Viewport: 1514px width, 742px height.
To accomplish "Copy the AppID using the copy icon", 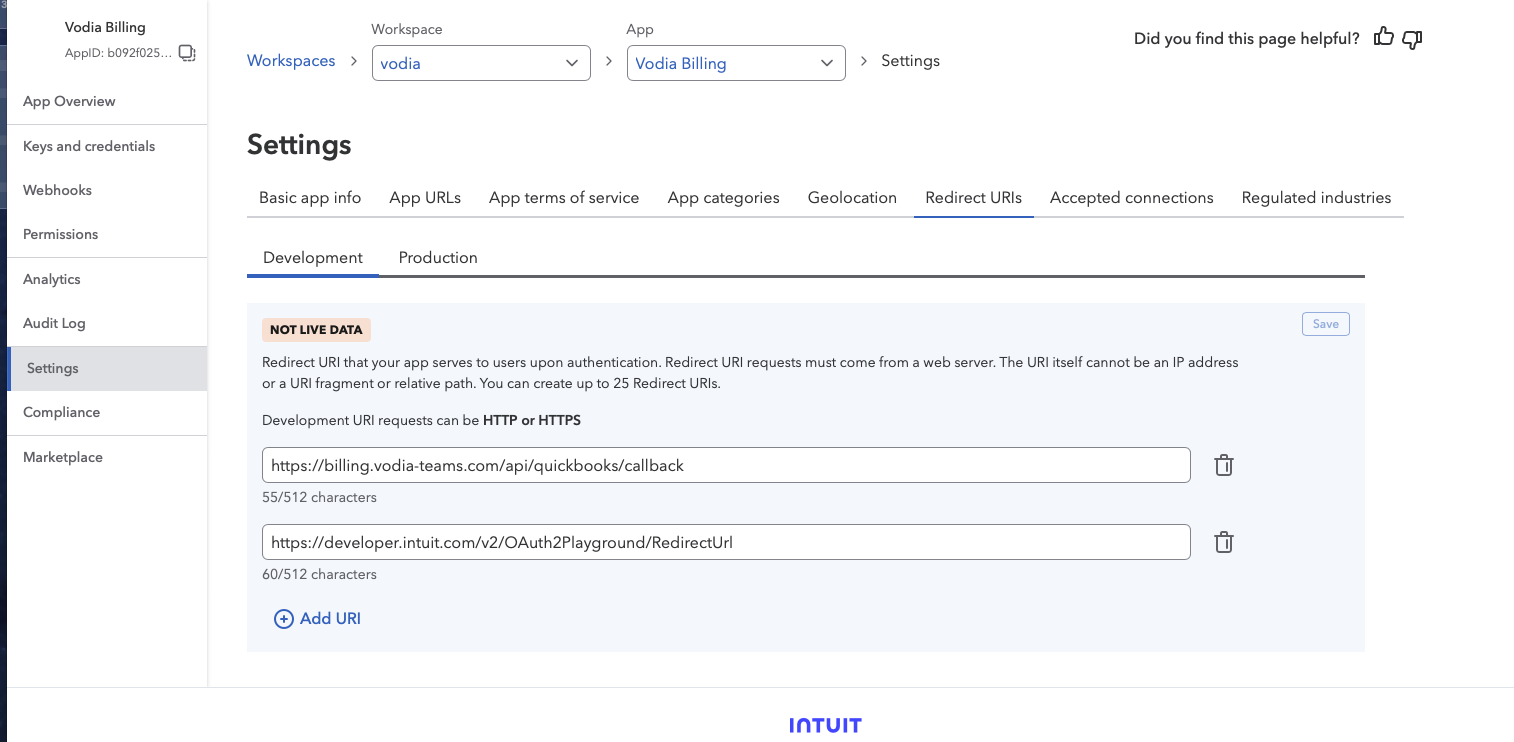I will coord(187,53).
